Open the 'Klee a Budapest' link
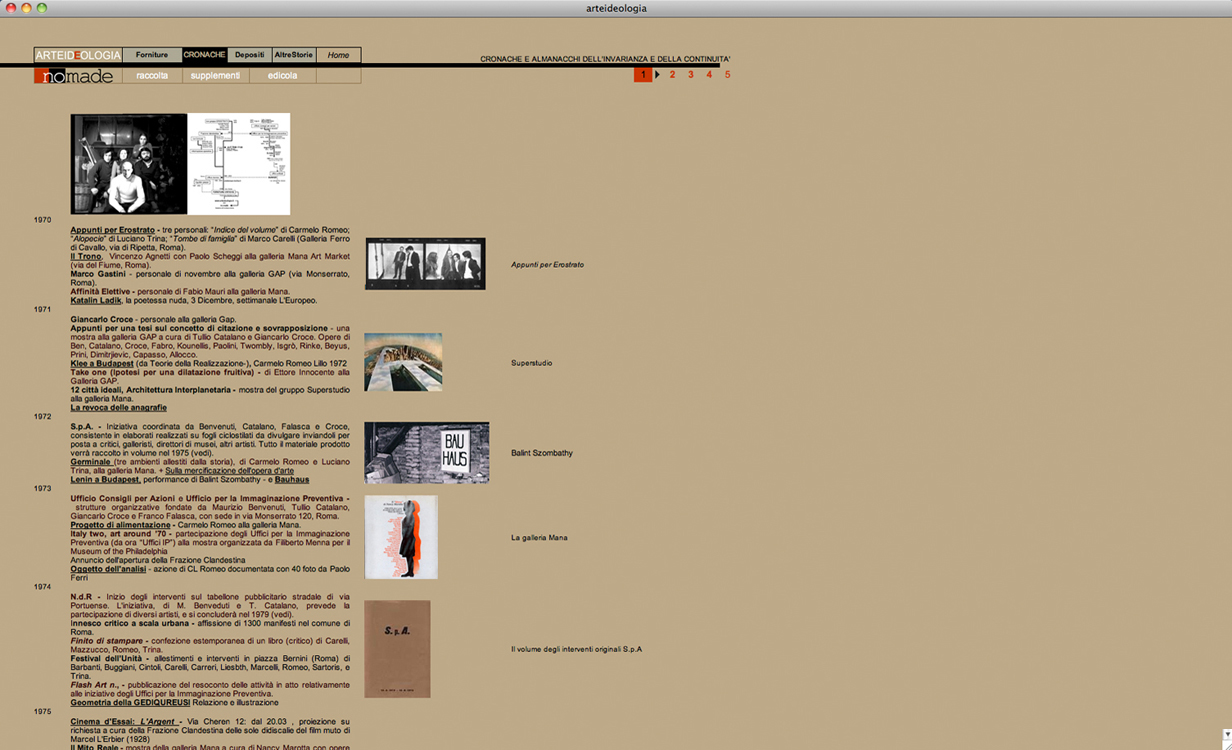The width and height of the screenshot is (1232, 750). (x=103, y=363)
